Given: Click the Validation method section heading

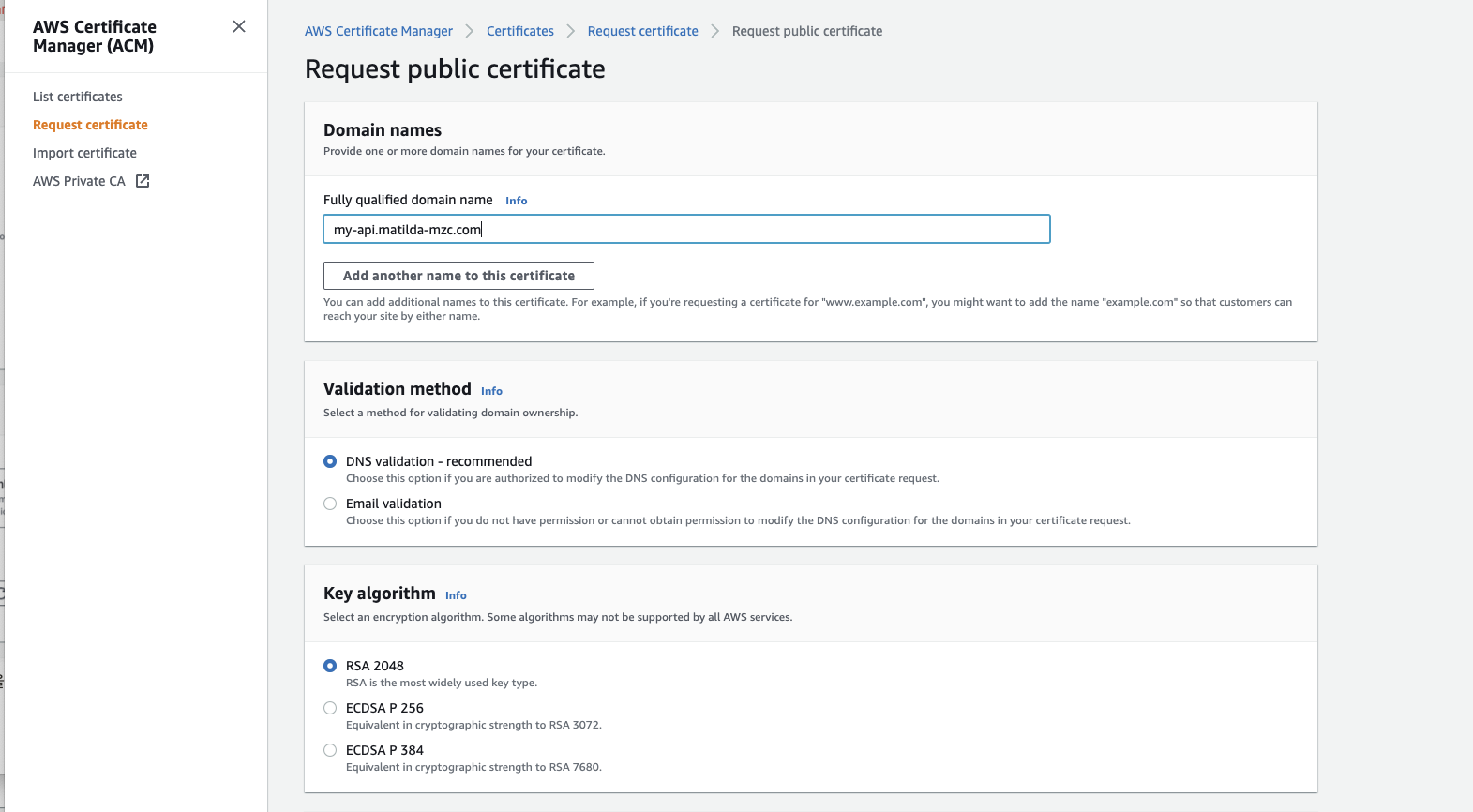Looking at the screenshot, I should [x=398, y=388].
